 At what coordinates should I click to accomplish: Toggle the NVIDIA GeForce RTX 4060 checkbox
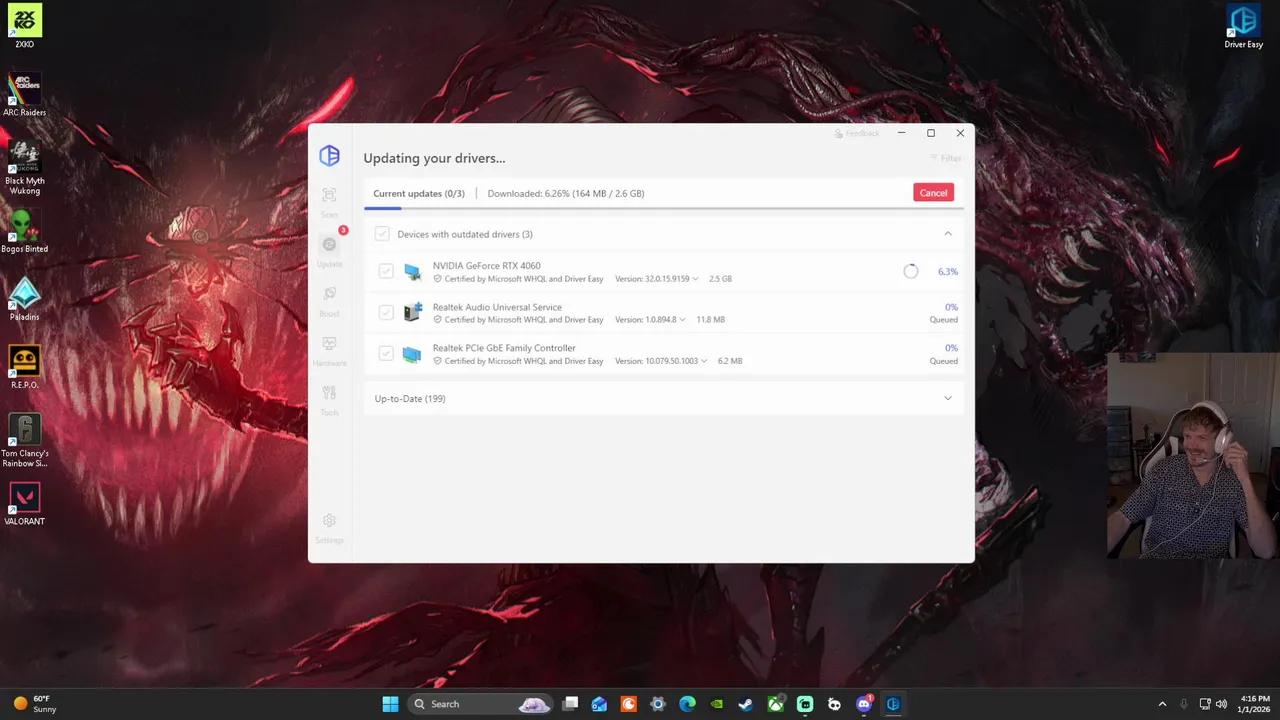coord(386,271)
